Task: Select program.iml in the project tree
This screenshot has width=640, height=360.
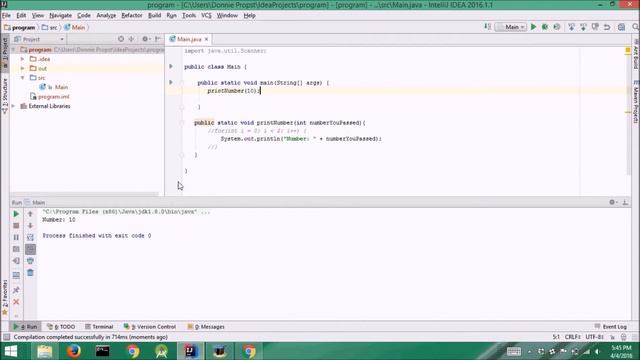Action: point(50,97)
